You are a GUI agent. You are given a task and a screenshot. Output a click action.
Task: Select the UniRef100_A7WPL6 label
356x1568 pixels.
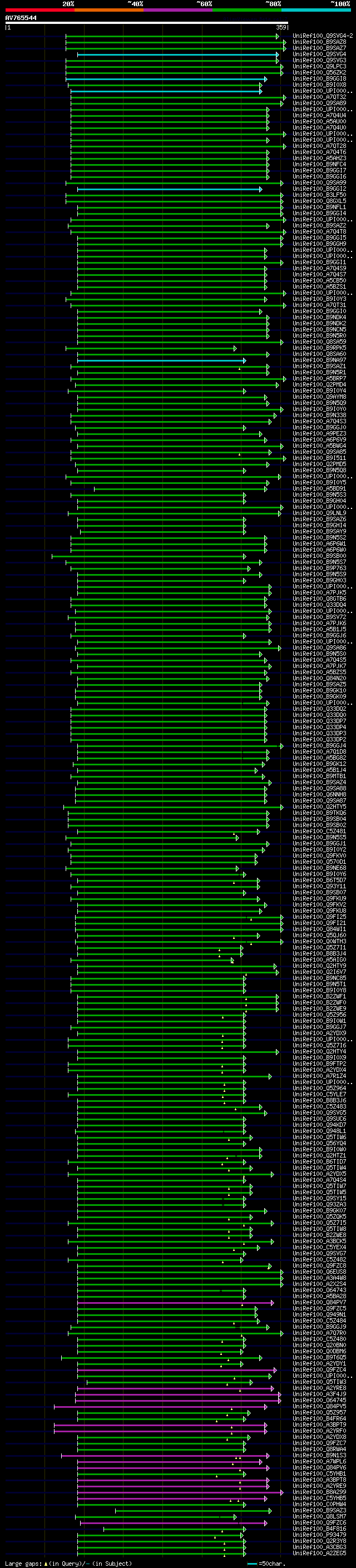319,1461
